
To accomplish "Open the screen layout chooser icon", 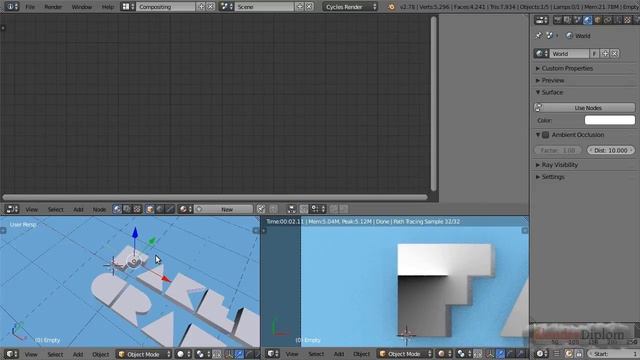I will click(128, 7).
